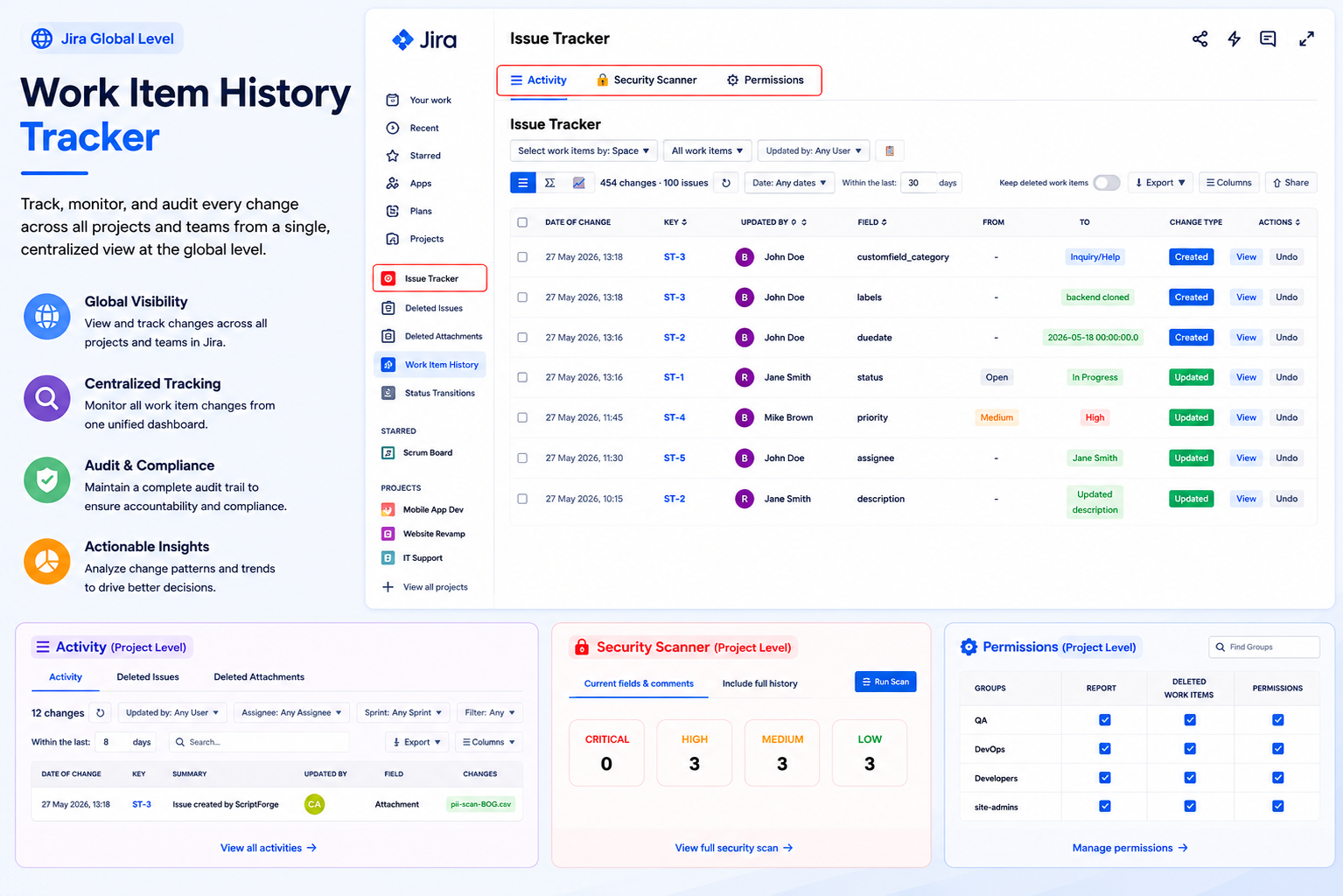Click the Jira logo

point(424,39)
